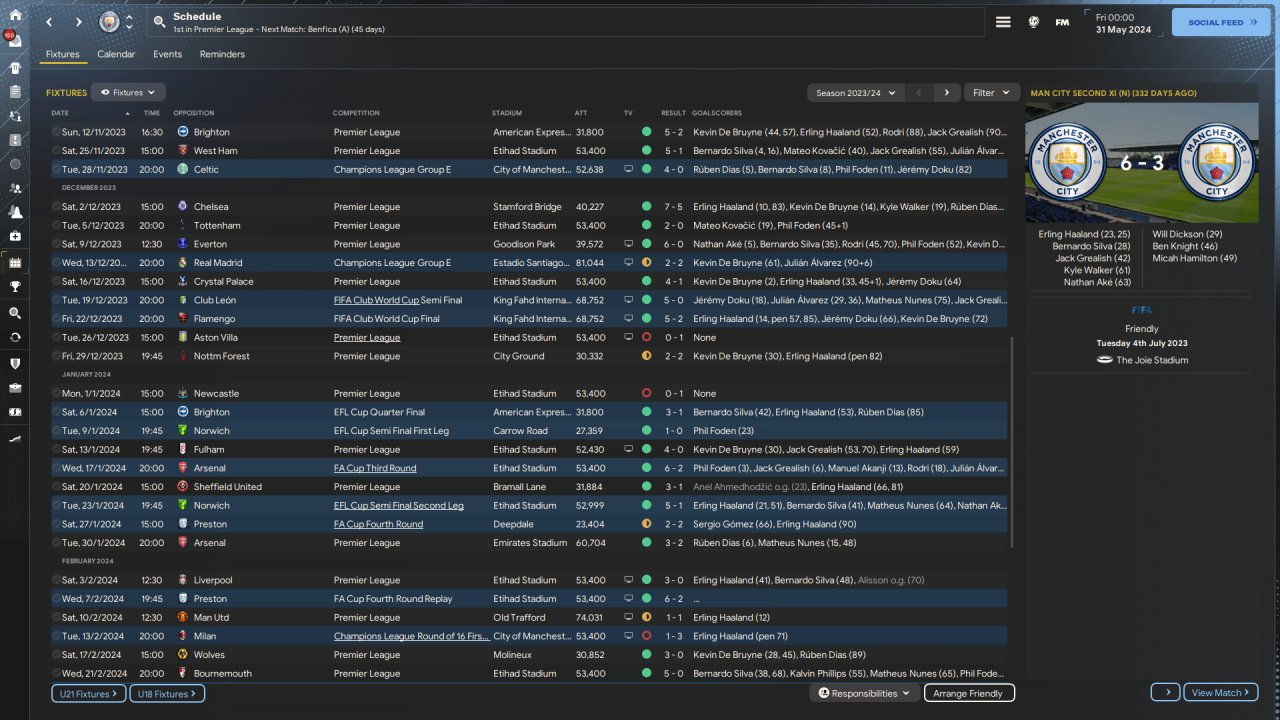Click the search magnifier in top bar
Image resolution: width=1280 pixels, height=720 pixels.
[160, 21]
